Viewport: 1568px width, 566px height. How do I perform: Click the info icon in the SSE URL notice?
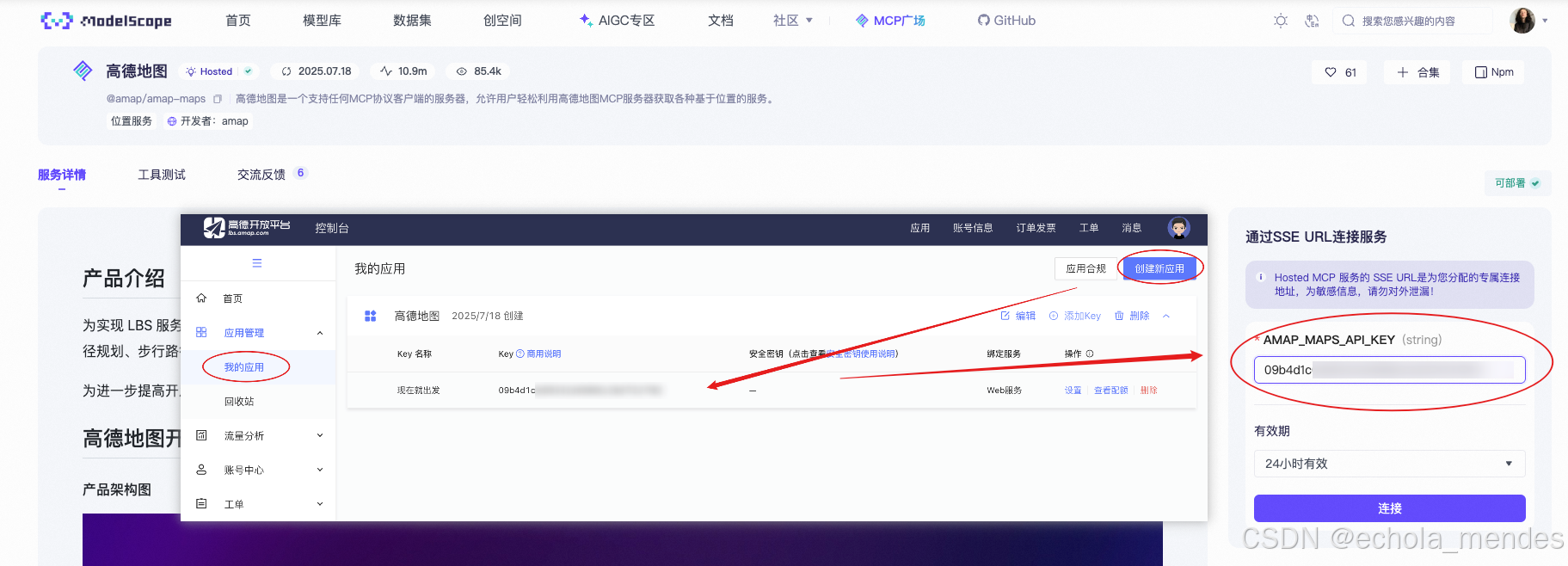pos(1261,277)
